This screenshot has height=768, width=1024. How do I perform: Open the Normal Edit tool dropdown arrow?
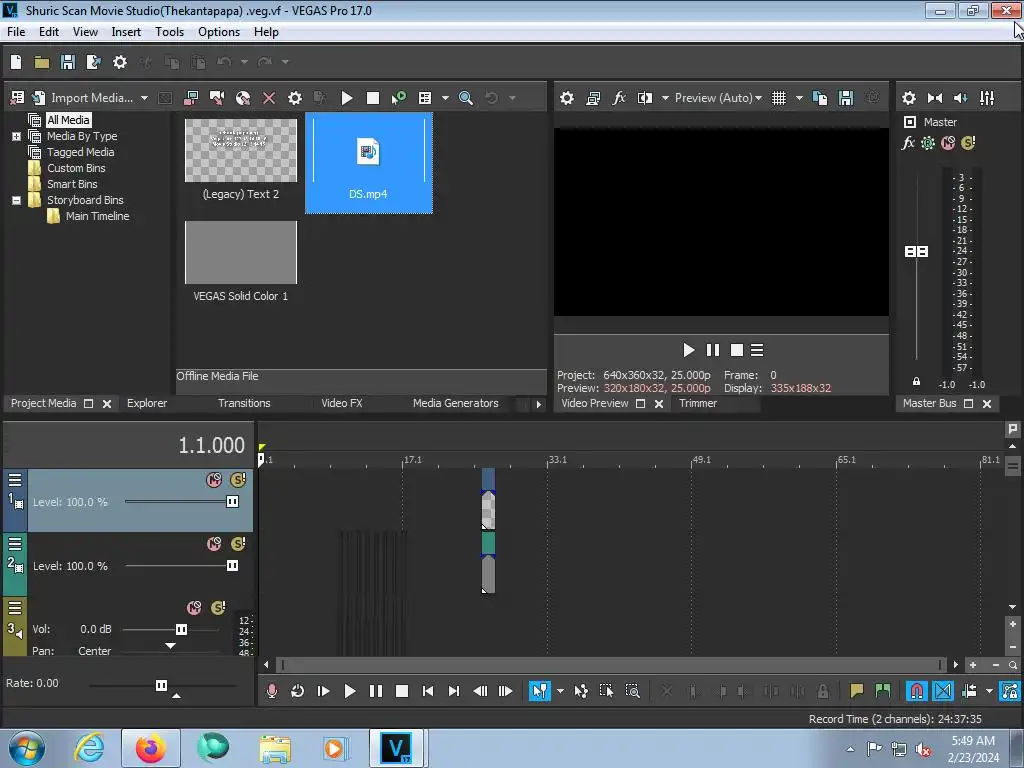(560, 691)
